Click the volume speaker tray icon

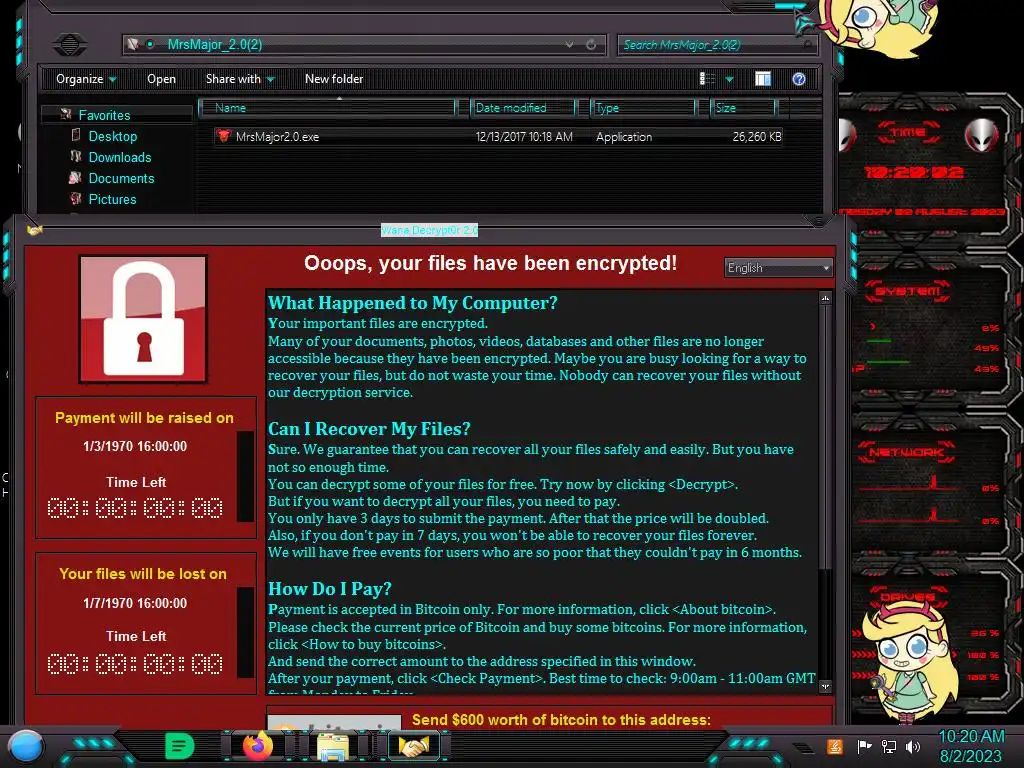(x=913, y=746)
